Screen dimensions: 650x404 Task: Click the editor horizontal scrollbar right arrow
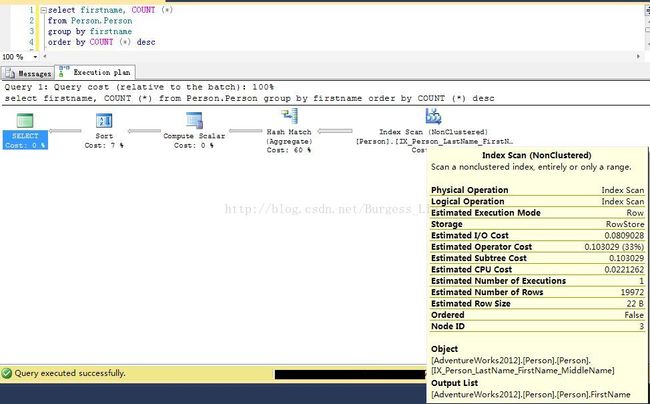(x=638, y=56)
